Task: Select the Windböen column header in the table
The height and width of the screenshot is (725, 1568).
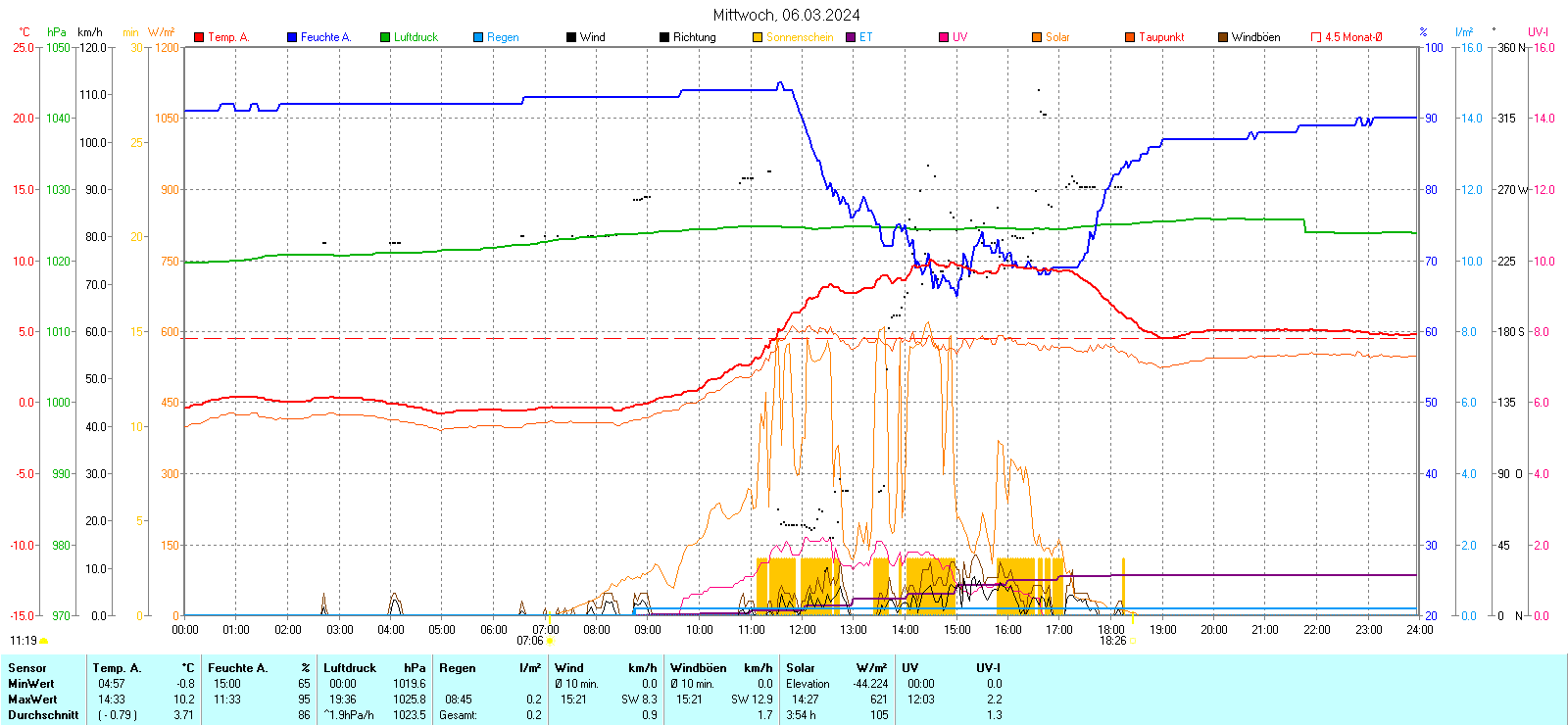Action: (x=699, y=668)
